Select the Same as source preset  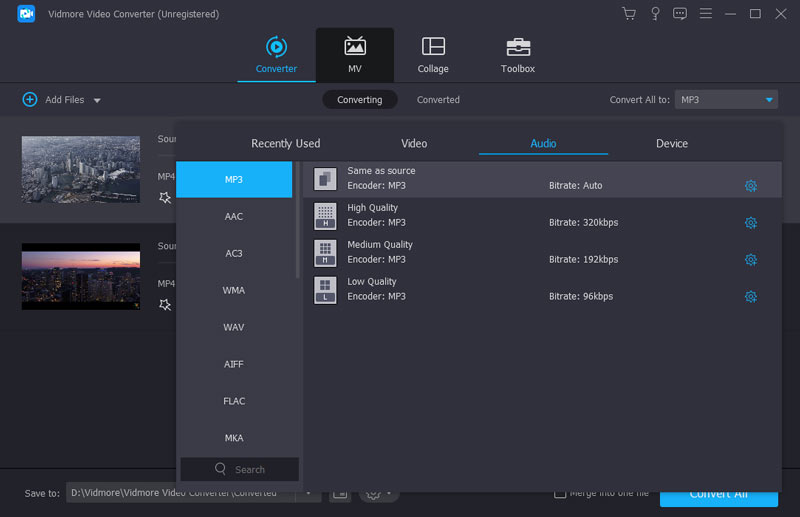coord(542,179)
